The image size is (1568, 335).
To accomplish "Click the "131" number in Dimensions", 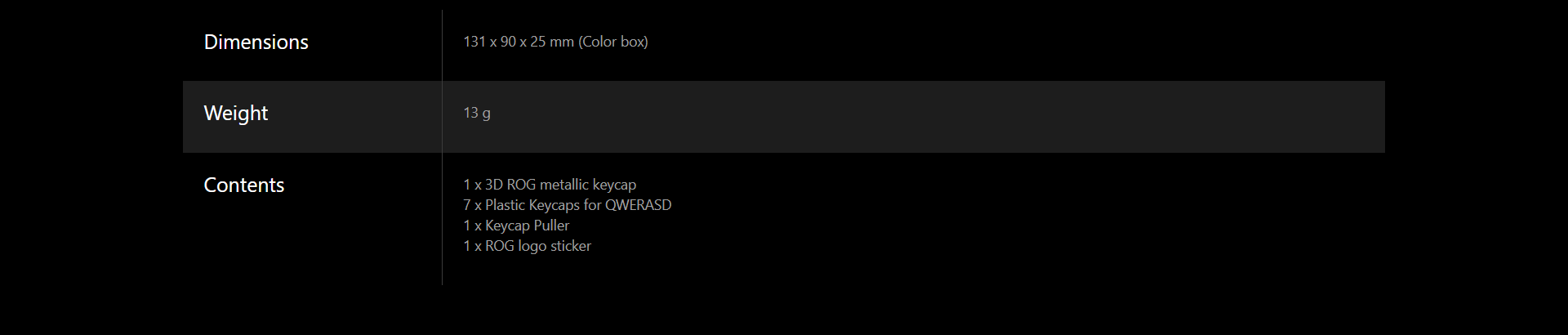I will (474, 42).
